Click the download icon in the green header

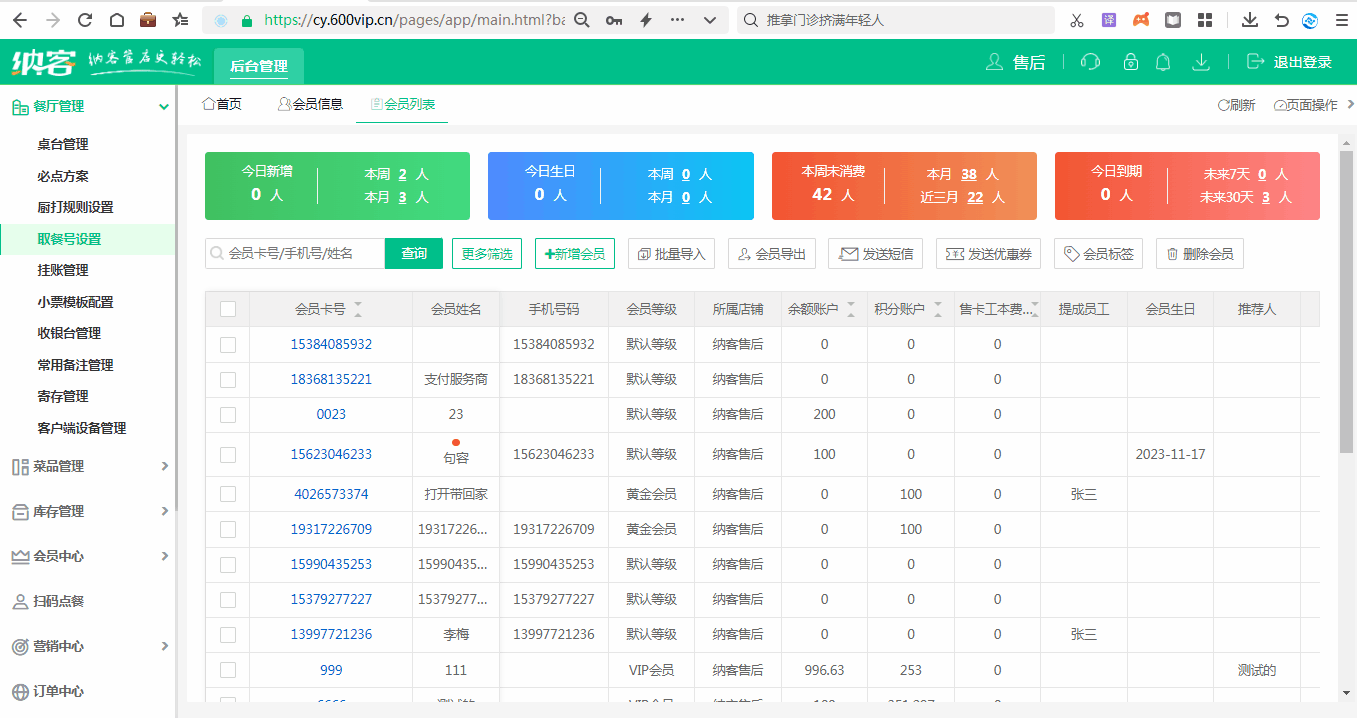point(1199,61)
